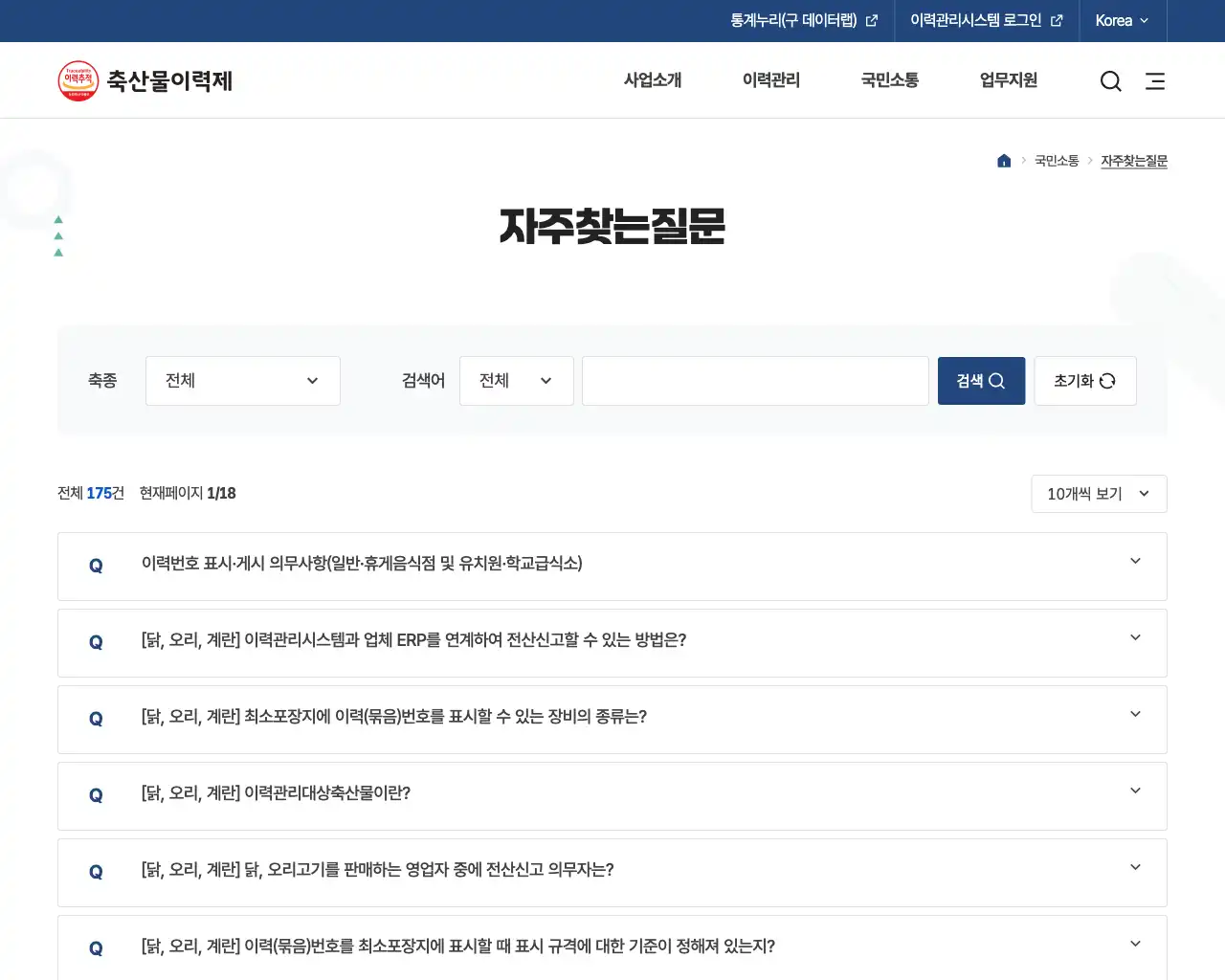This screenshot has width=1225, height=980.
Task: Open the 국민소통 menu
Action: [x=890, y=80]
